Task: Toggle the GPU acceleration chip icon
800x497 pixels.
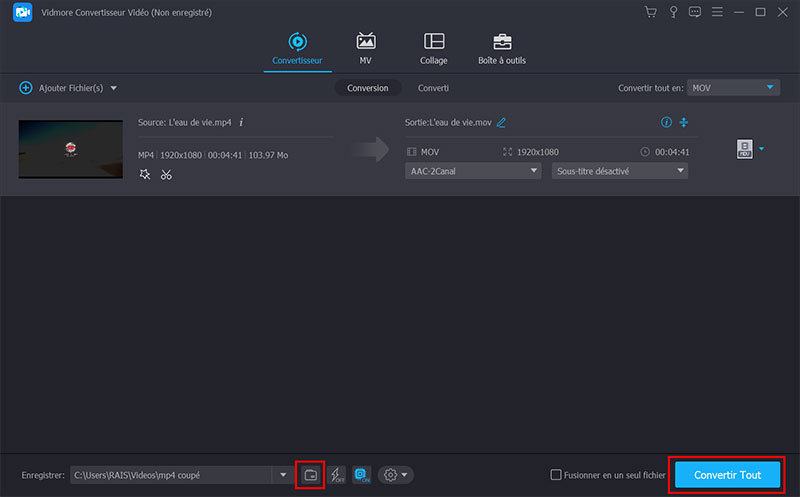Action: click(x=361, y=474)
